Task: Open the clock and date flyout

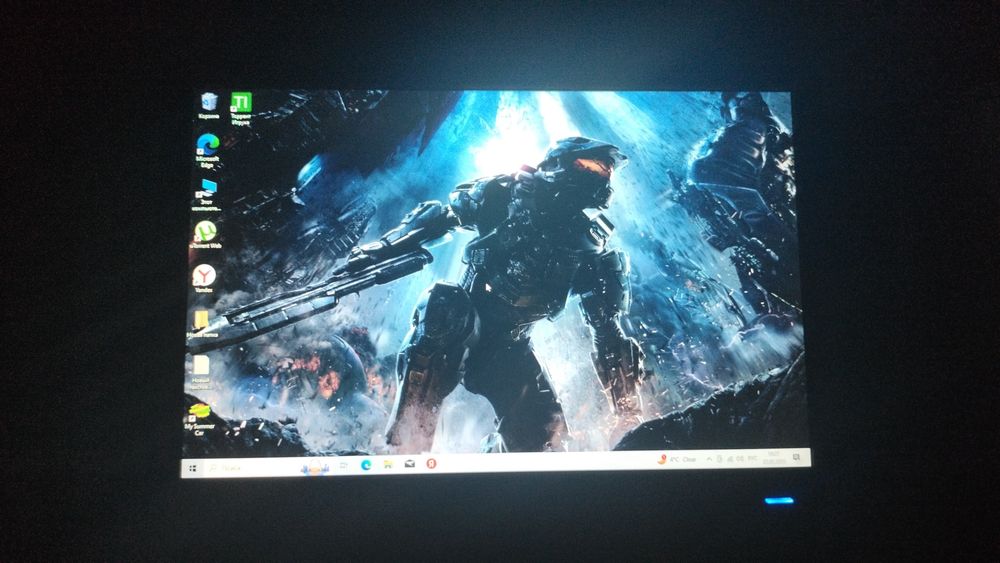Action: pyautogui.click(x=774, y=458)
